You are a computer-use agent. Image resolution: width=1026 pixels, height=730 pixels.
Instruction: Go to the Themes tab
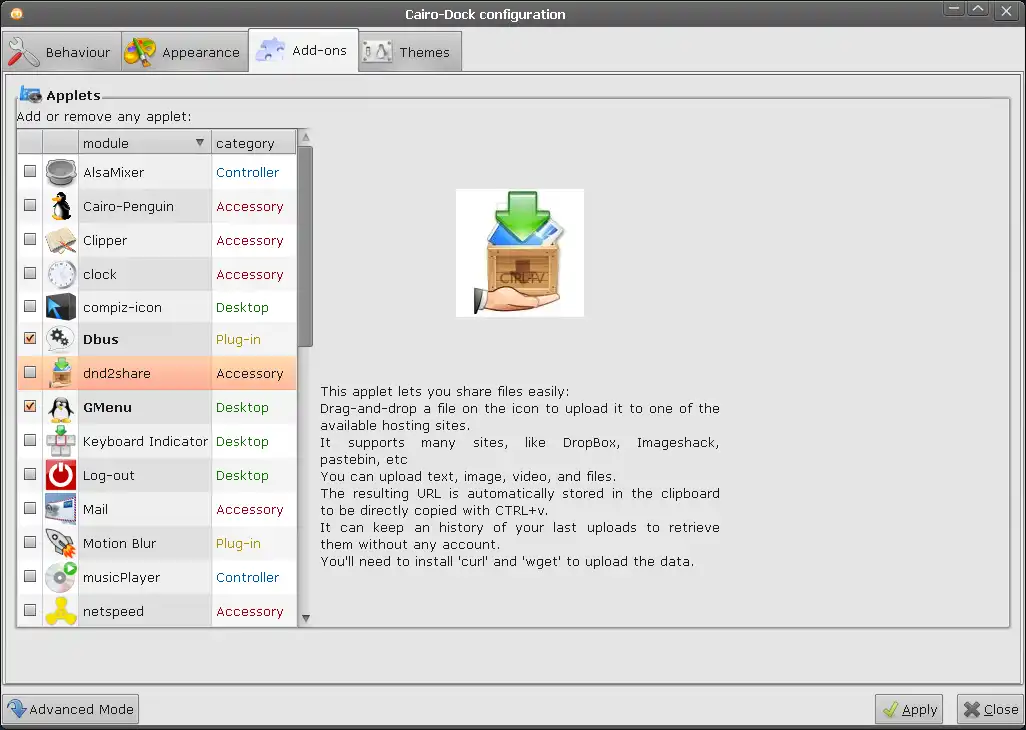tap(410, 52)
